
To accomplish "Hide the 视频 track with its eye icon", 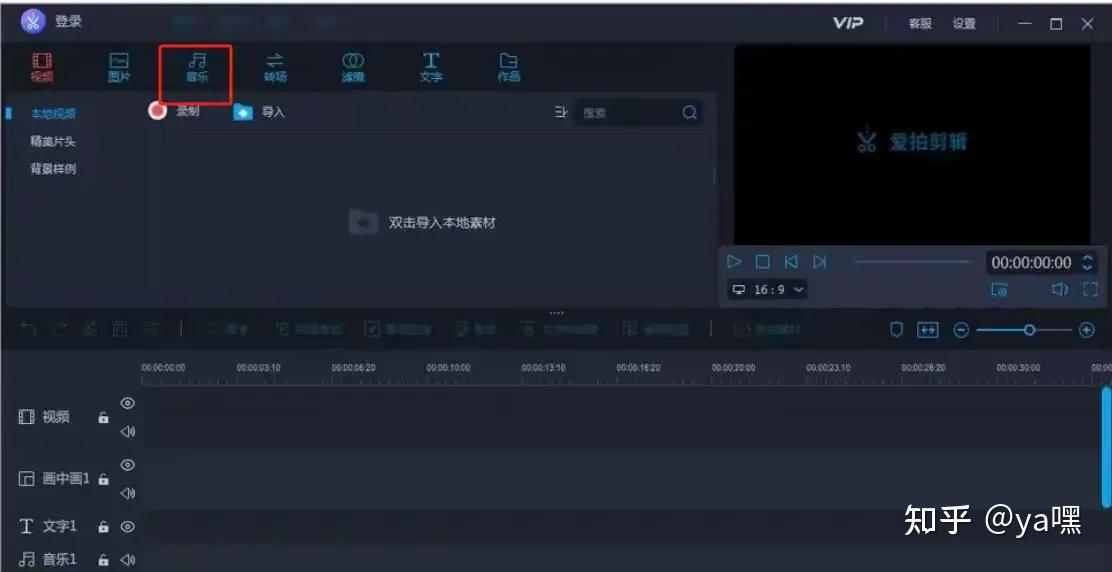I will [x=128, y=403].
